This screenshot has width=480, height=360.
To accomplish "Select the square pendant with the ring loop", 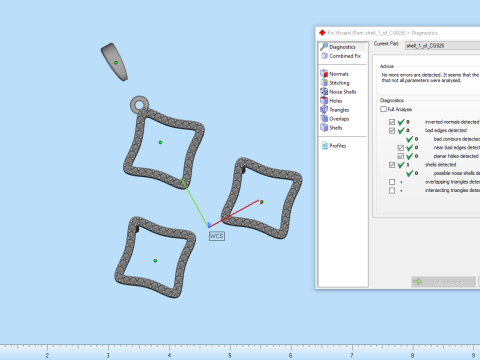I will 164,143.
